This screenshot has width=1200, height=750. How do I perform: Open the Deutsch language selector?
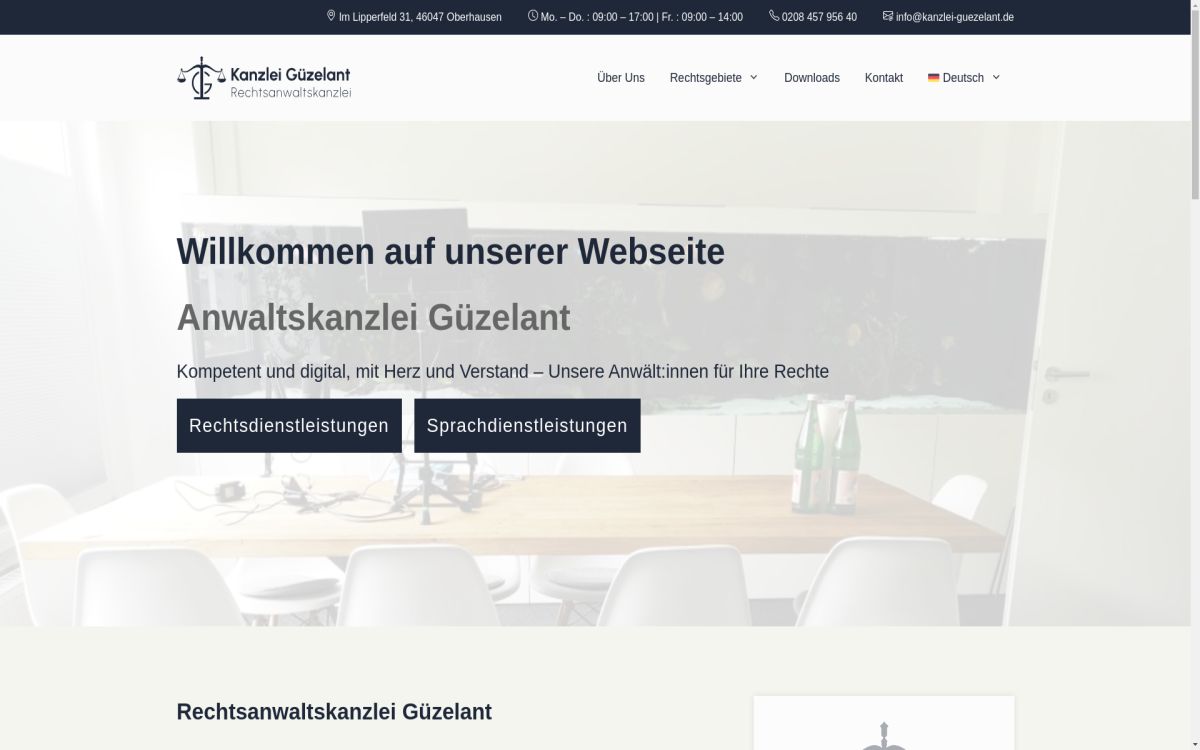(963, 77)
